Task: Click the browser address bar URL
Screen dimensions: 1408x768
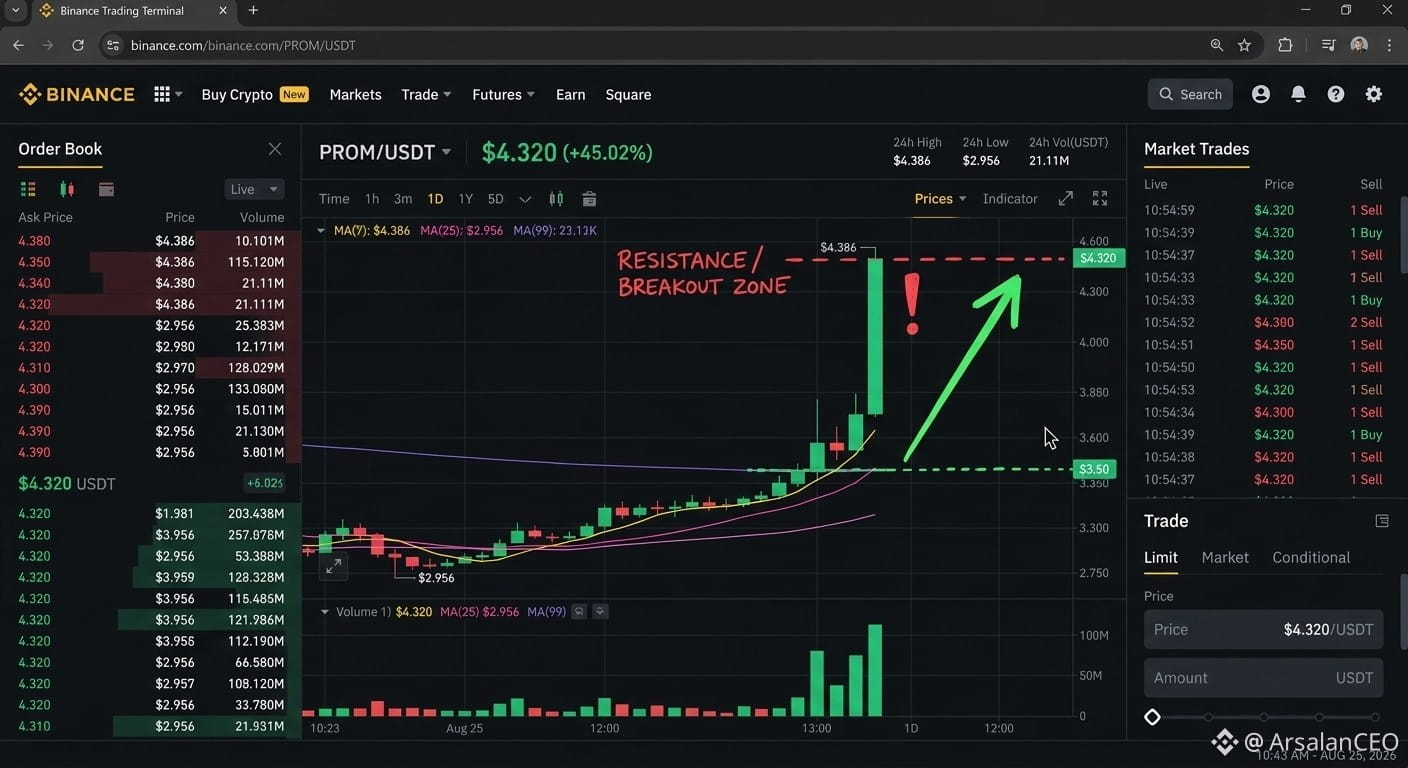Action: click(243, 45)
